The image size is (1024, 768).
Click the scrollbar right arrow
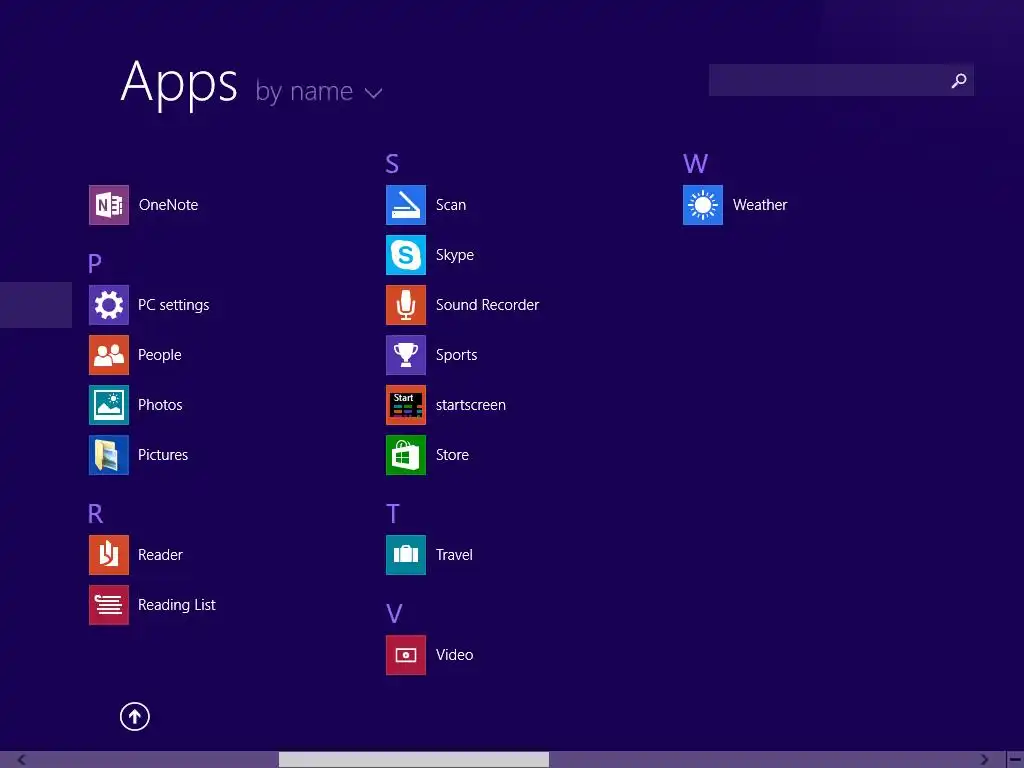(984, 760)
